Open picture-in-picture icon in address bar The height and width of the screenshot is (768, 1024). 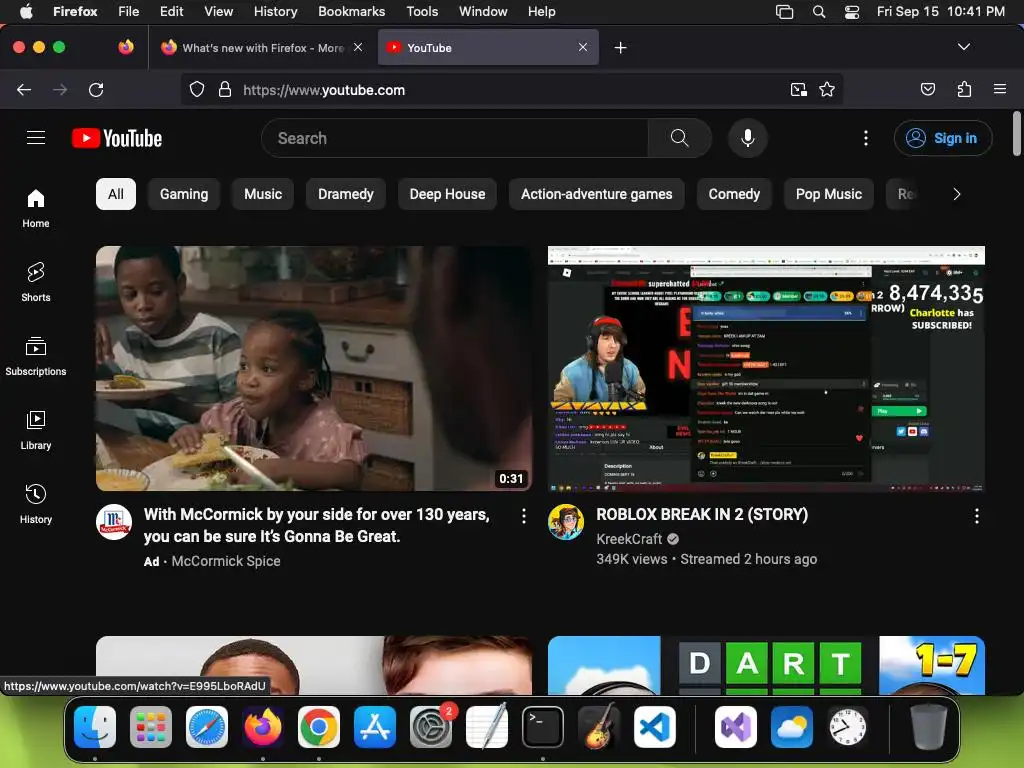coord(798,89)
